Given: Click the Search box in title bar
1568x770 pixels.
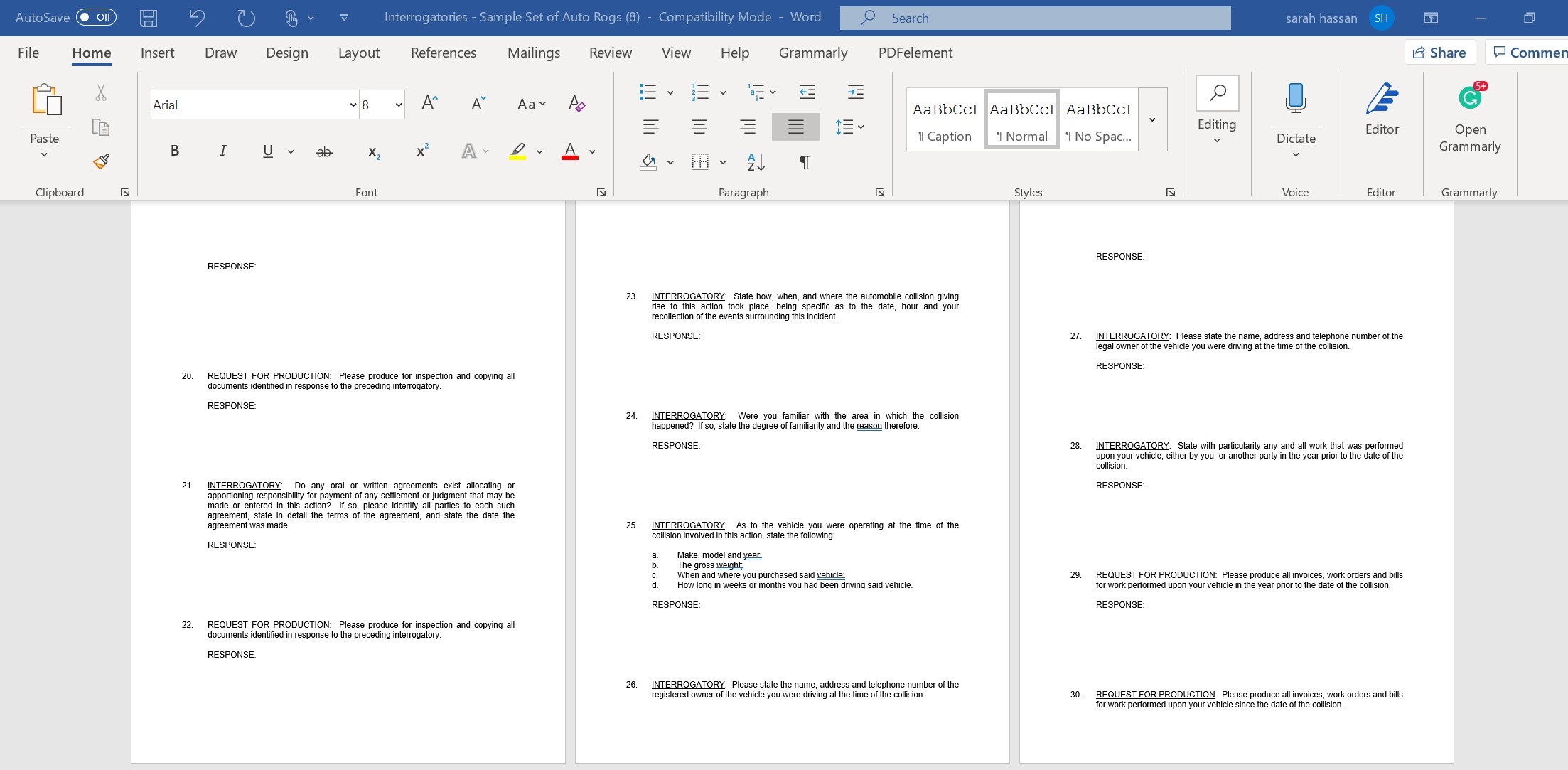Looking at the screenshot, I should [x=1034, y=18].
